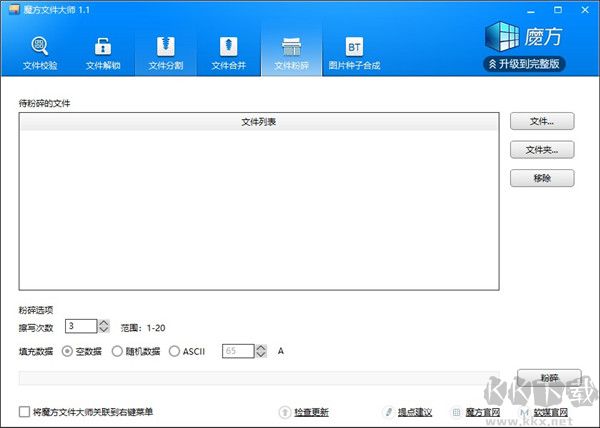This screenshot has width=600, height=428.
Task: Add files with the 文件... button
Action: click(x=541, y=122)
